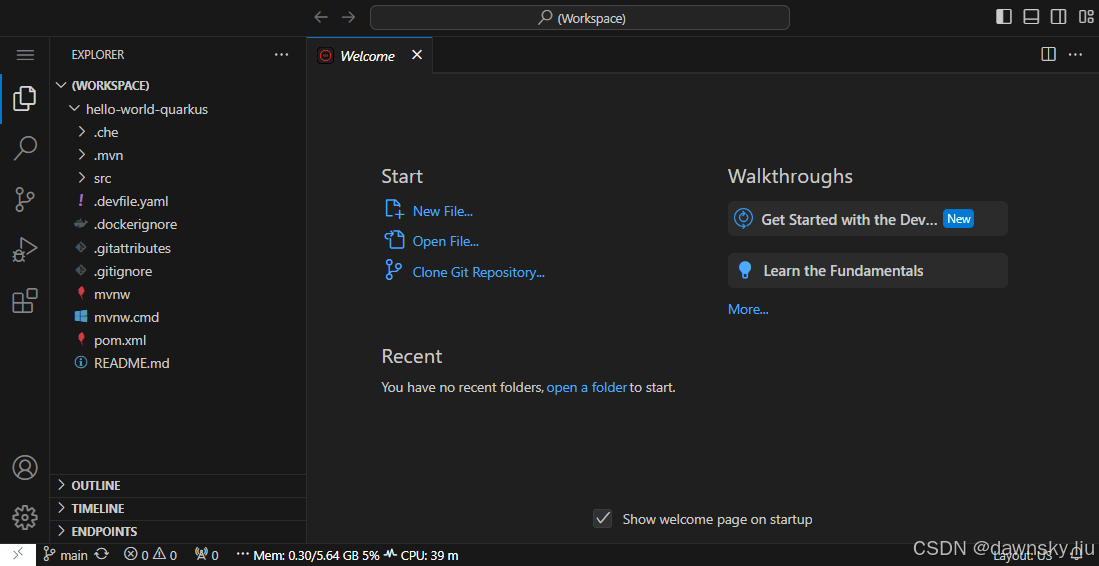This screenshot has height=566, width=1099.
Task: Toggle the bottom panel layout icon
Action: coord(1031,17)
